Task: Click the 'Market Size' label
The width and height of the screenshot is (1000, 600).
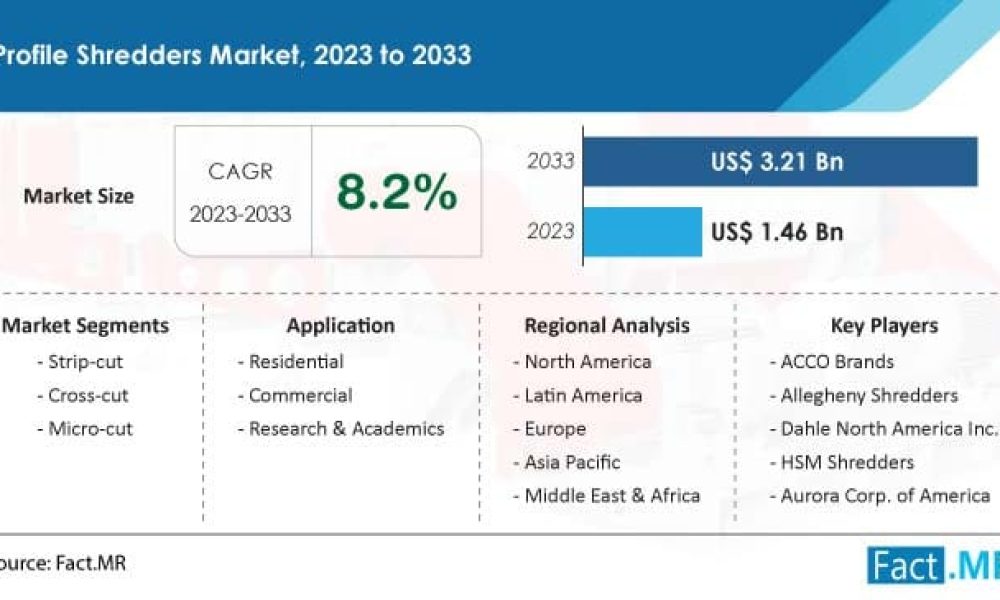Action: (79, 196)
